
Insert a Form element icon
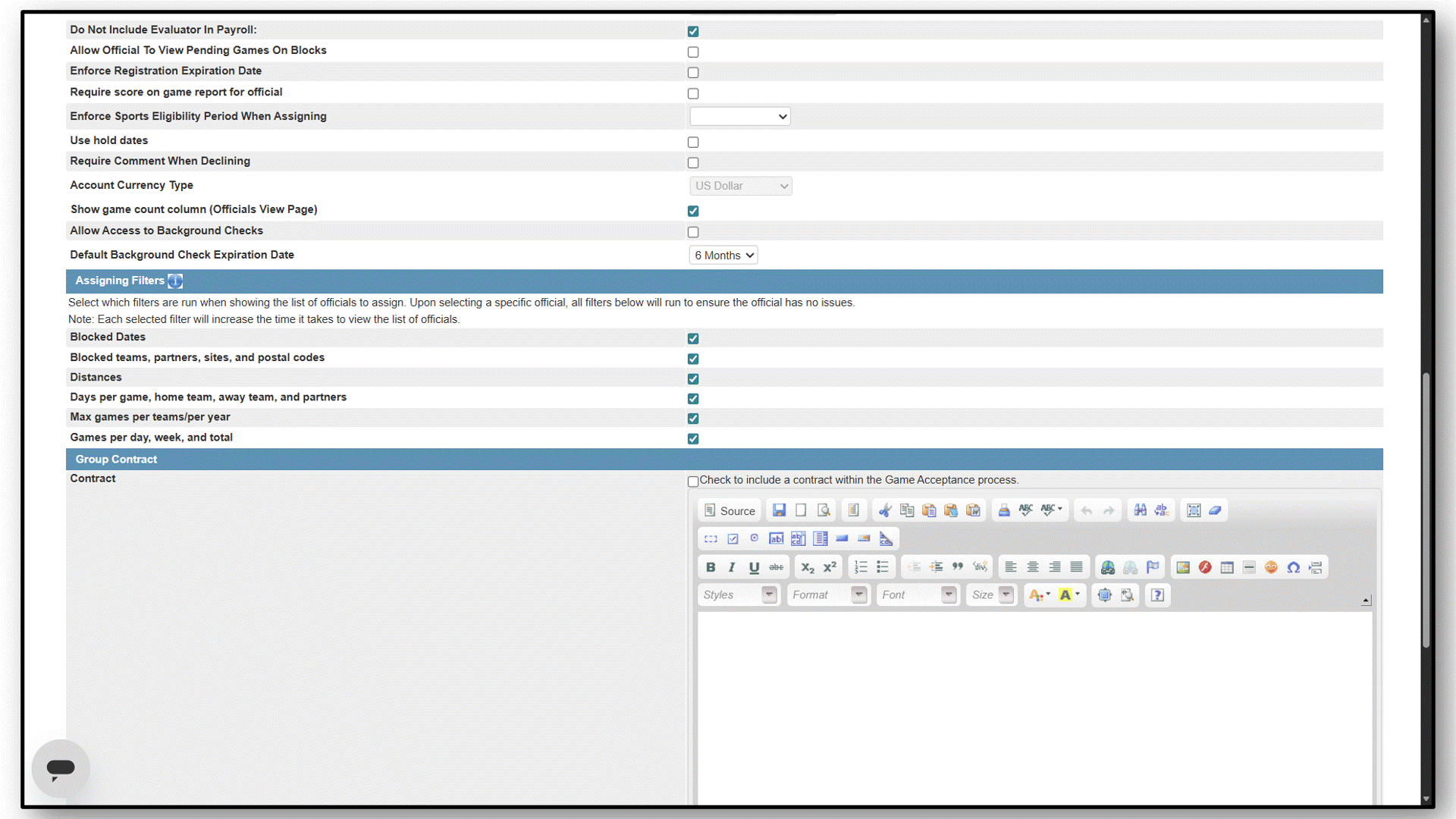711,538
